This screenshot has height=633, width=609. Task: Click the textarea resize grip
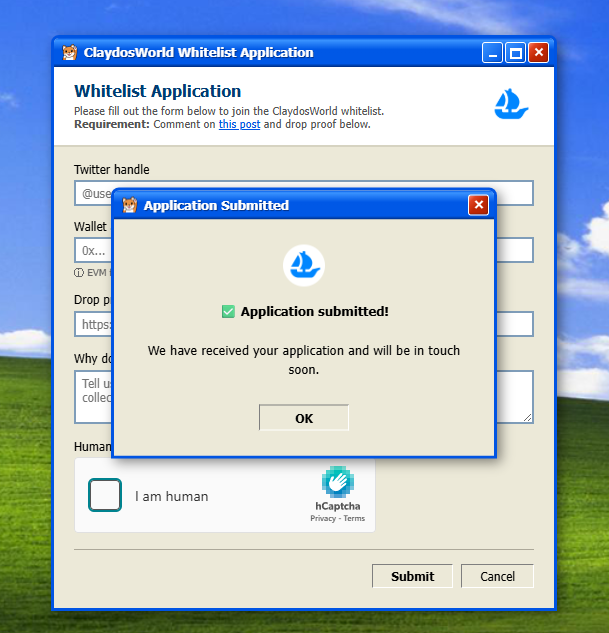coord(527,418)
